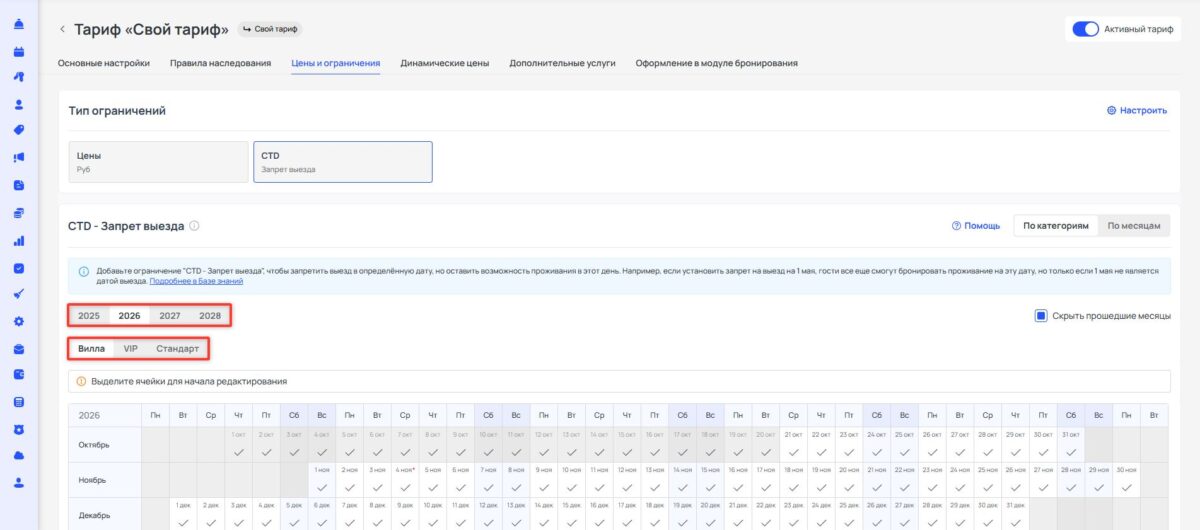1200x530 pixels.
Task: Click the back arrow next to the tariff title
Action: [x=62, y=29]
